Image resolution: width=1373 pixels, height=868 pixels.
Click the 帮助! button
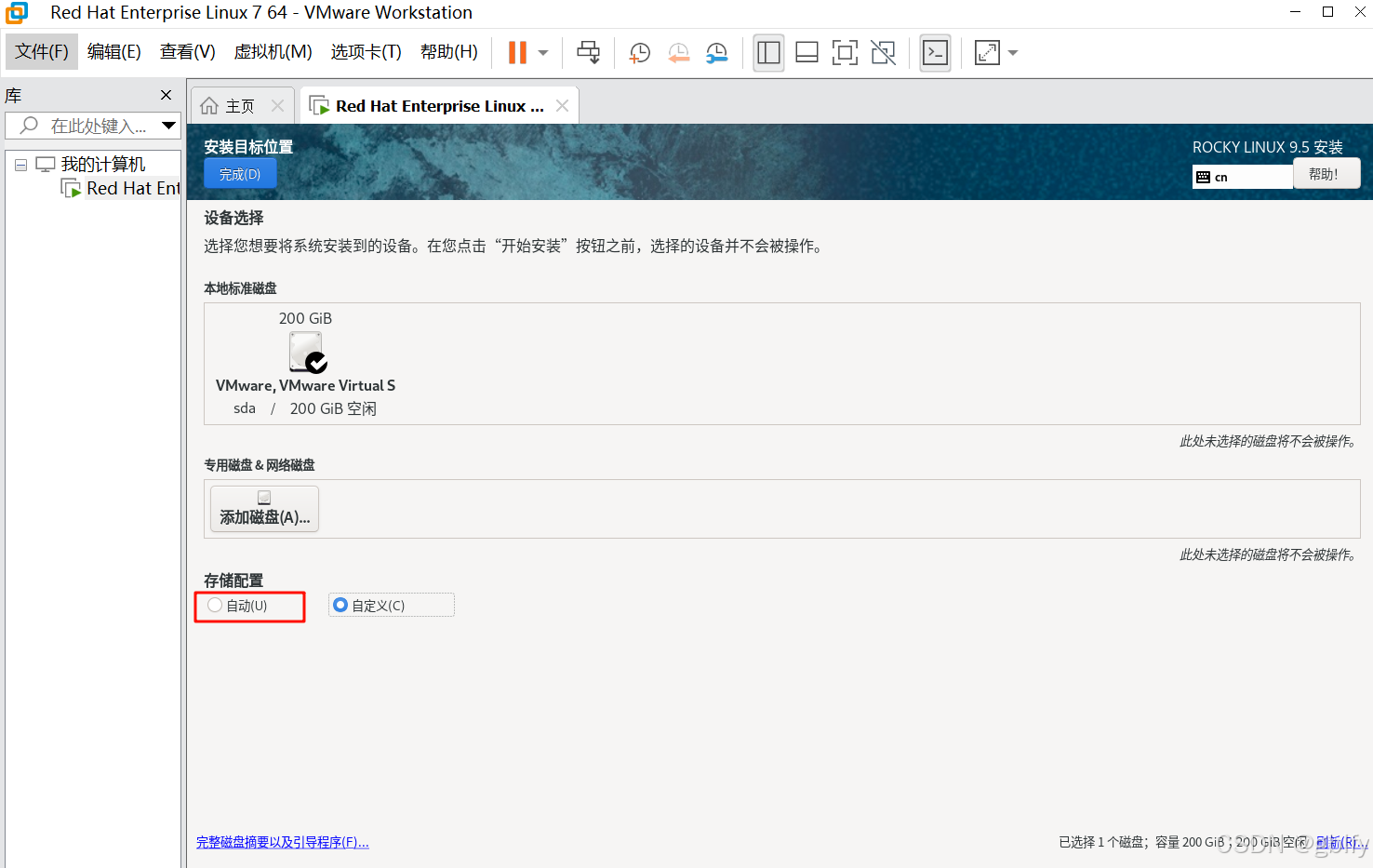point(1326,174)
